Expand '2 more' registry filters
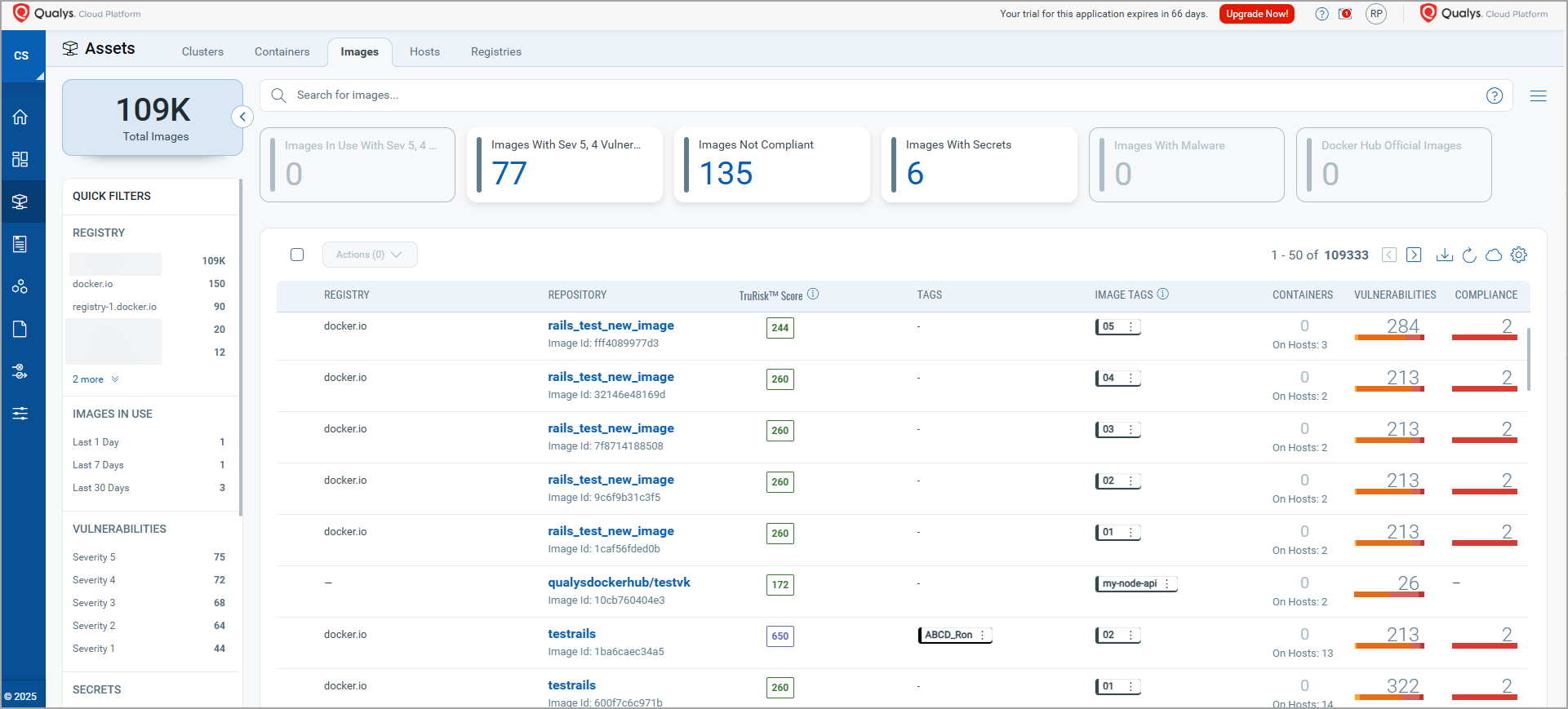This screenshot has width=1568, height=709. point(95,379)
